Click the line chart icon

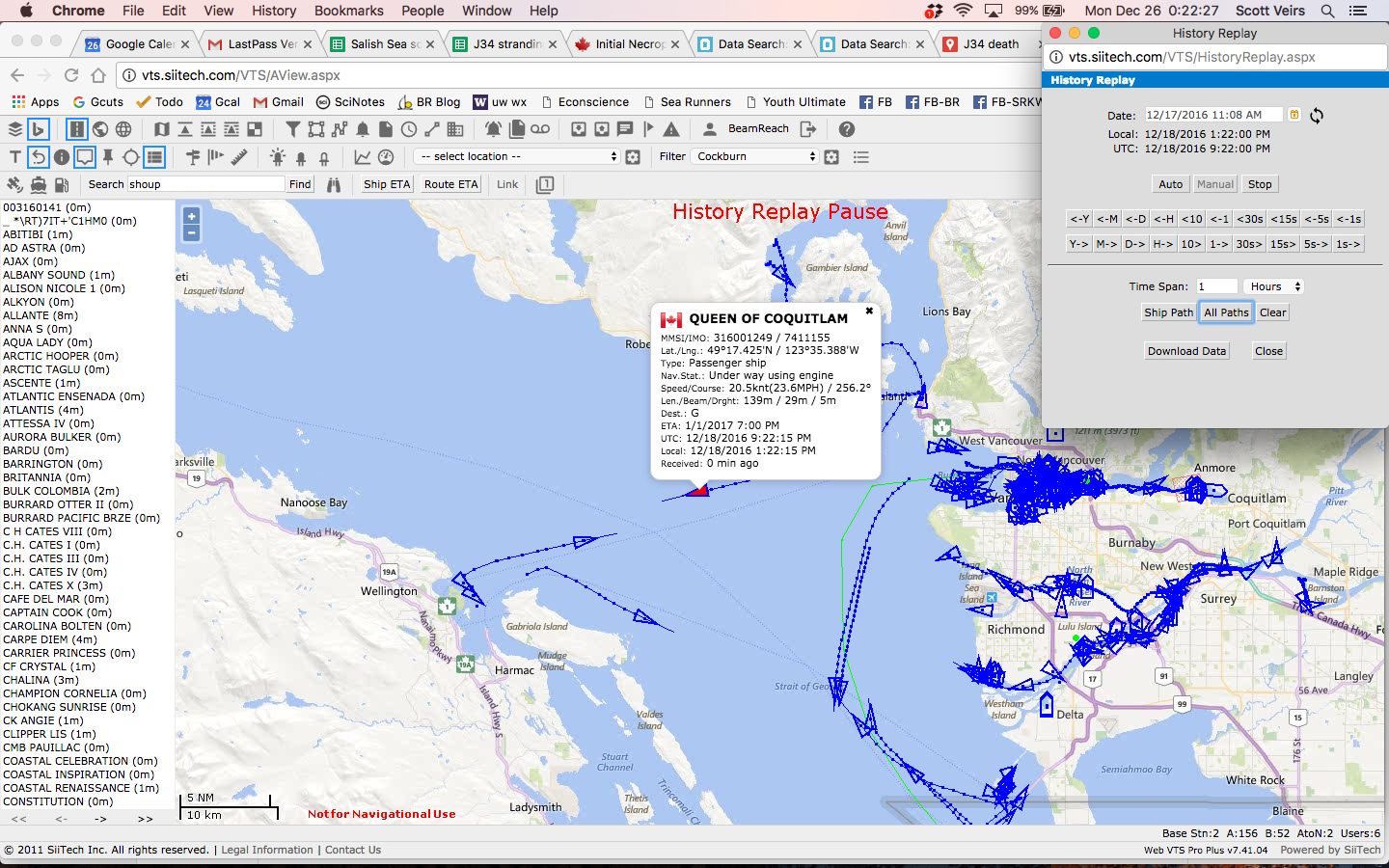pos(363,156)
